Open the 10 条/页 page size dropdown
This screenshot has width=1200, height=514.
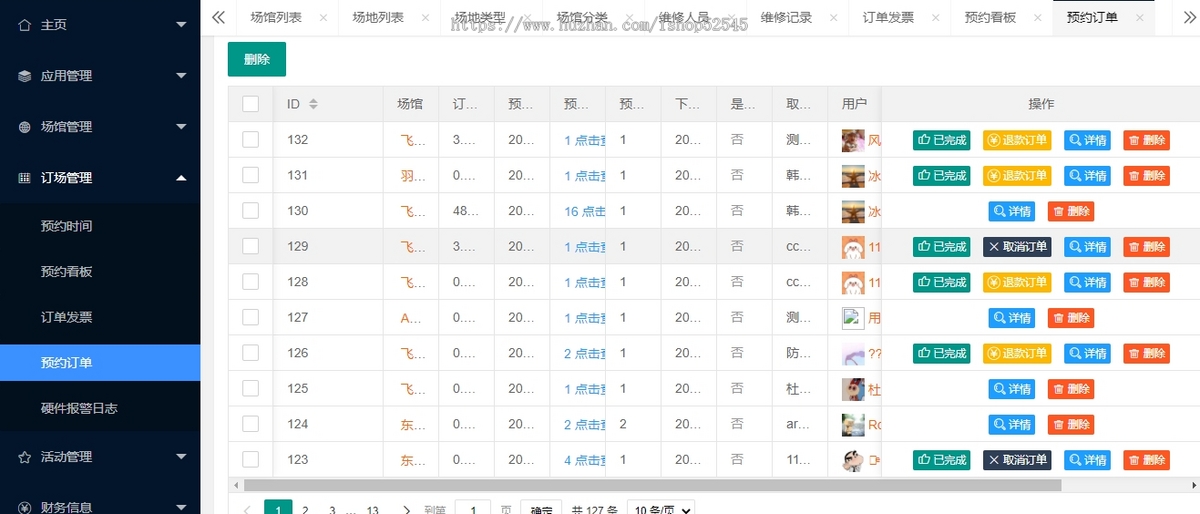coord(661,509)
